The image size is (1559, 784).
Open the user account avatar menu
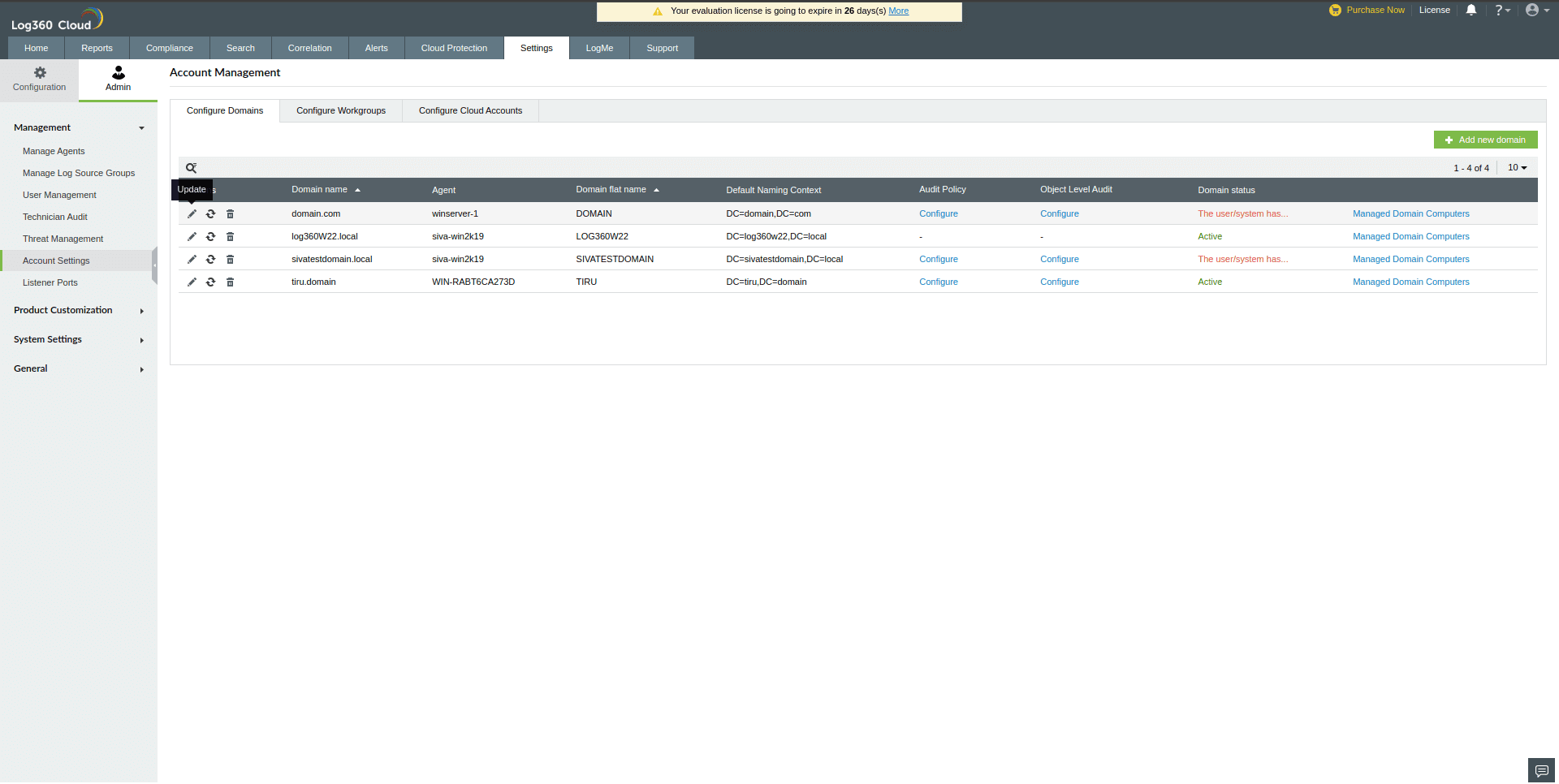(1537, 10)
